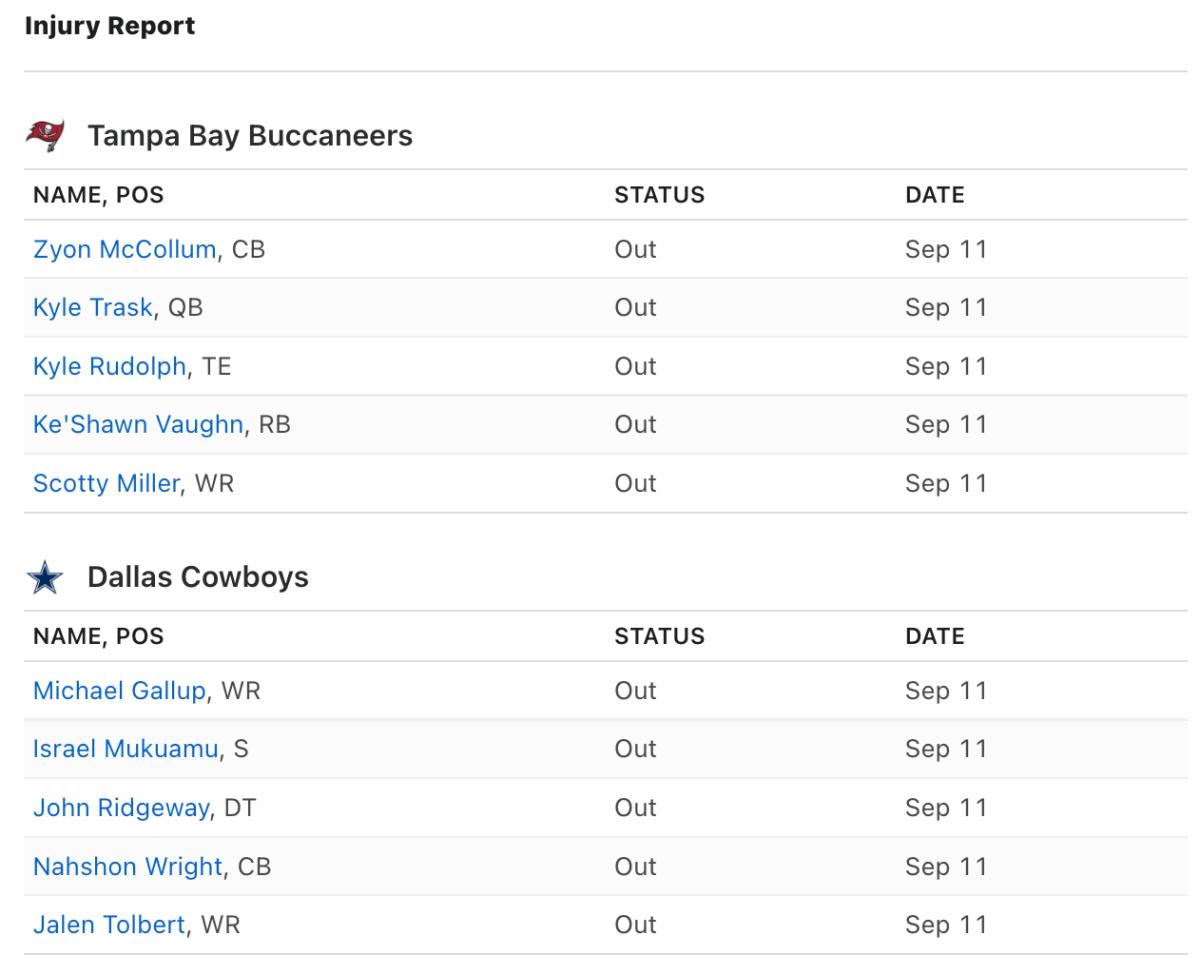Image resolution: width=1200 pixels, height=955 pixels.
Task: Select the Kyle Rudolph link
Action: tap(109, 366)
